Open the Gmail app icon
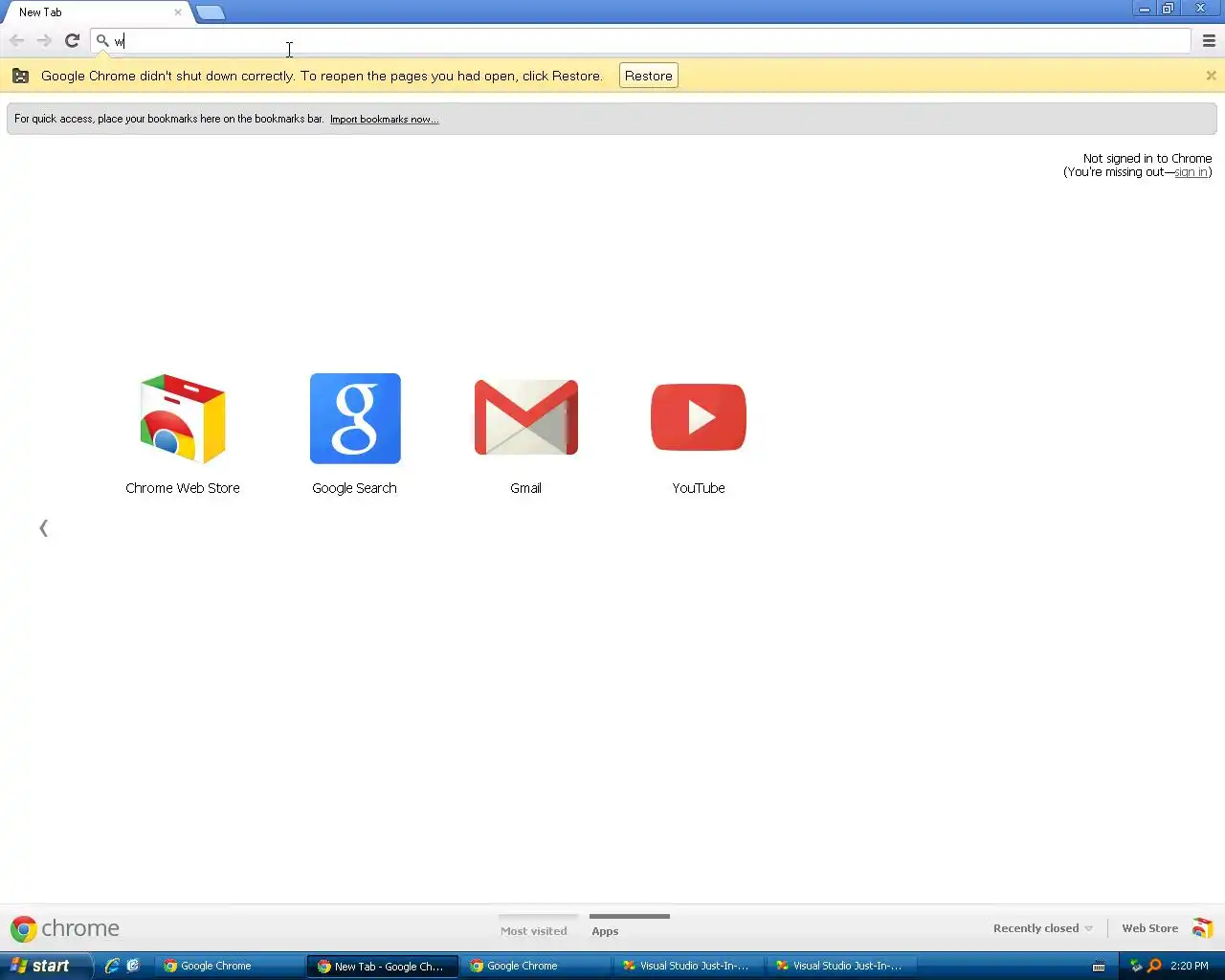 tap(526, 417)
